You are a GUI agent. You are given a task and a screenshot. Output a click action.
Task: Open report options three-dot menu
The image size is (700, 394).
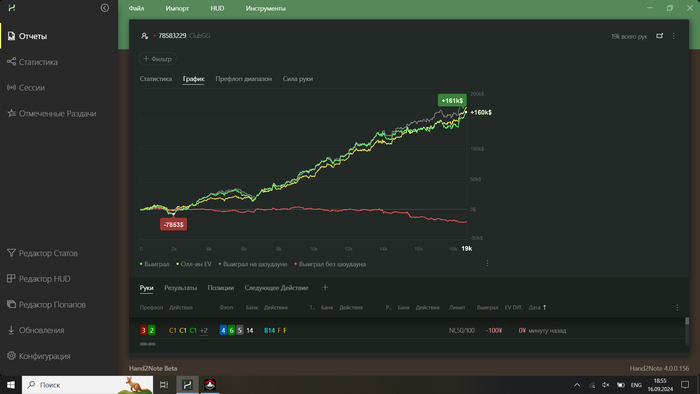(674, 36)
